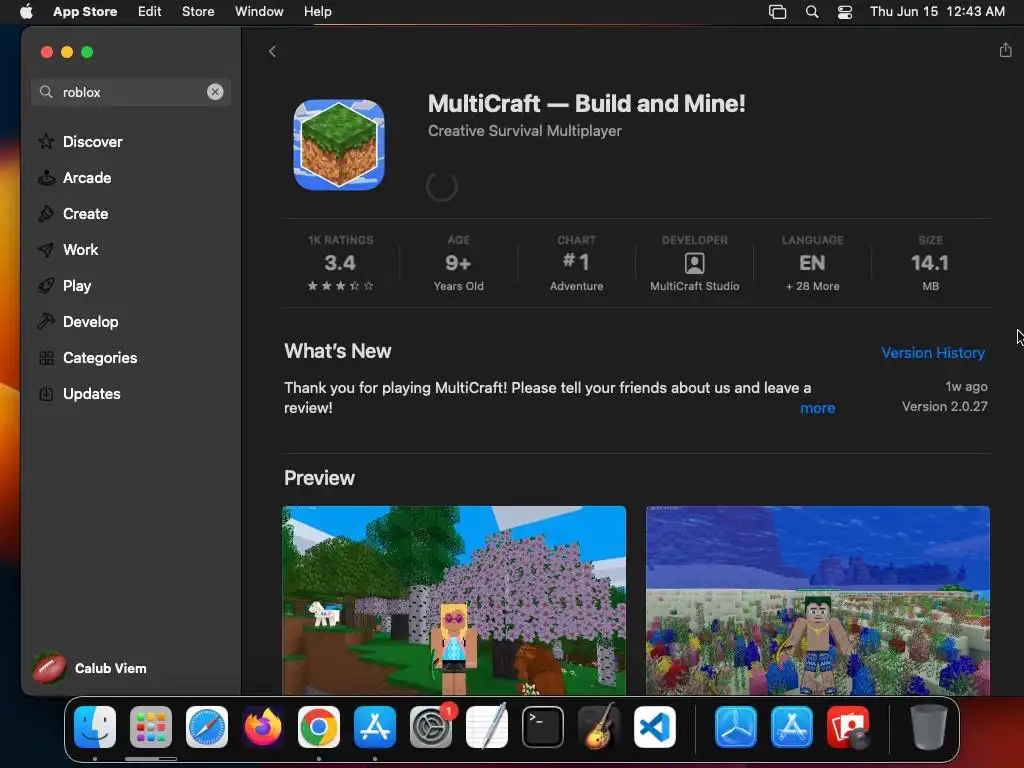Focus the roblox search field
Screen dimensions: 1024x768
(131, 92)
